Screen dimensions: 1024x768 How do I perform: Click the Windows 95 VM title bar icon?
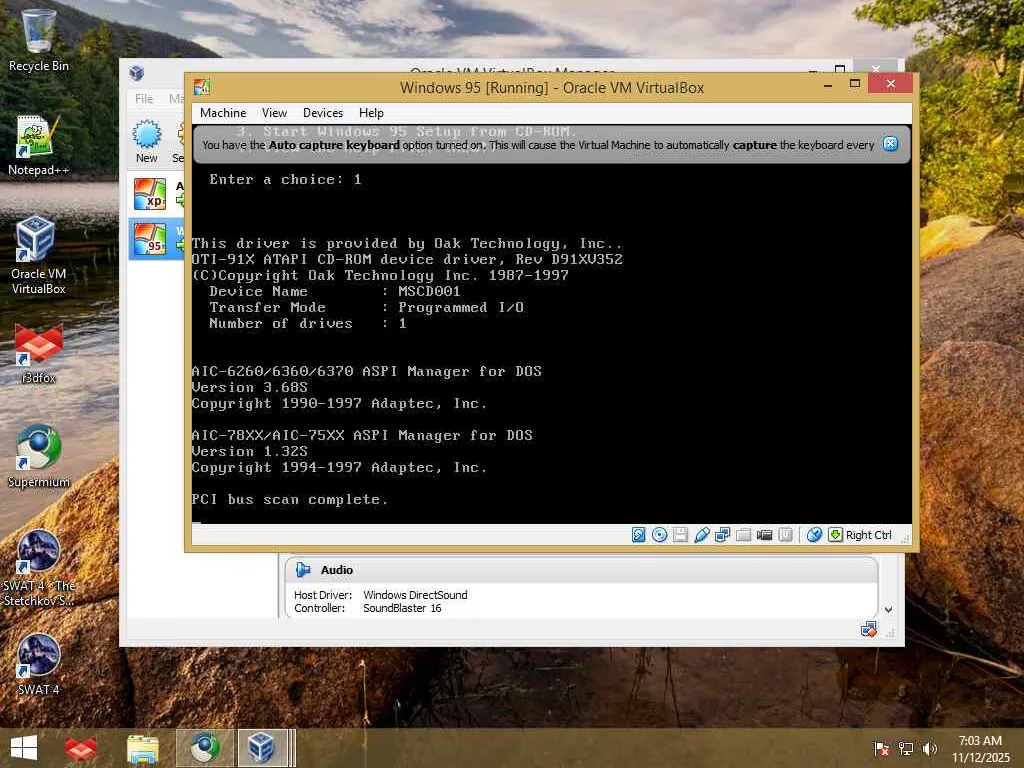(x=202, y=87)
